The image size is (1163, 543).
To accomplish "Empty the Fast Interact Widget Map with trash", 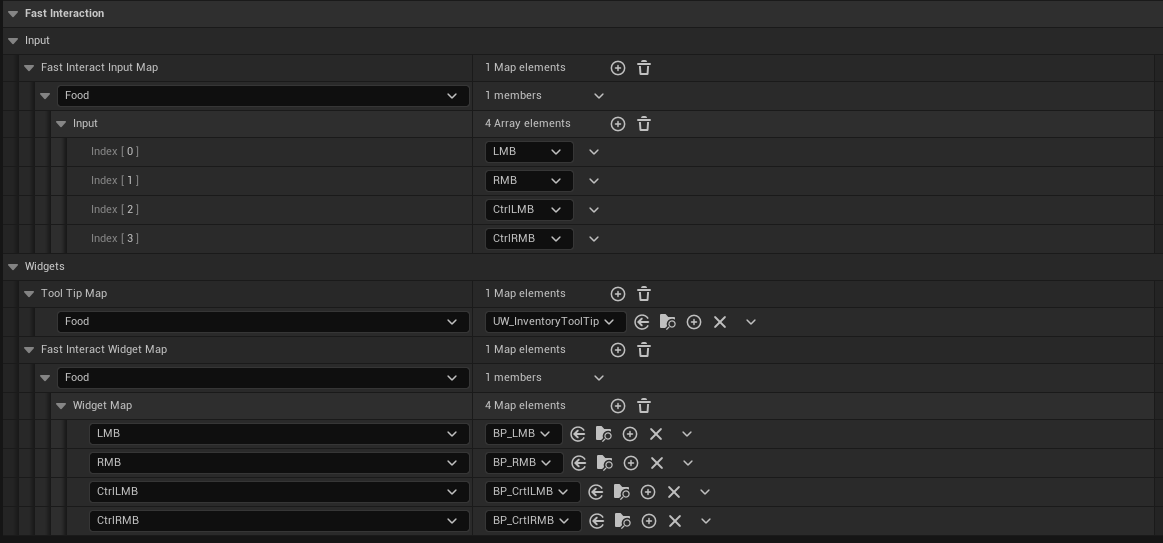I will coord(644,350).
